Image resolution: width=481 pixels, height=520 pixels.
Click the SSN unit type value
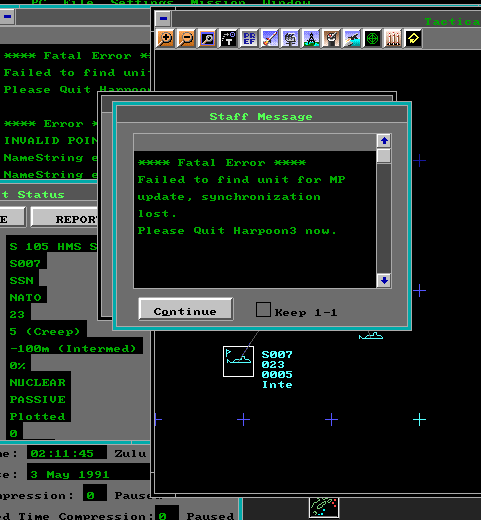pos(23,280)
